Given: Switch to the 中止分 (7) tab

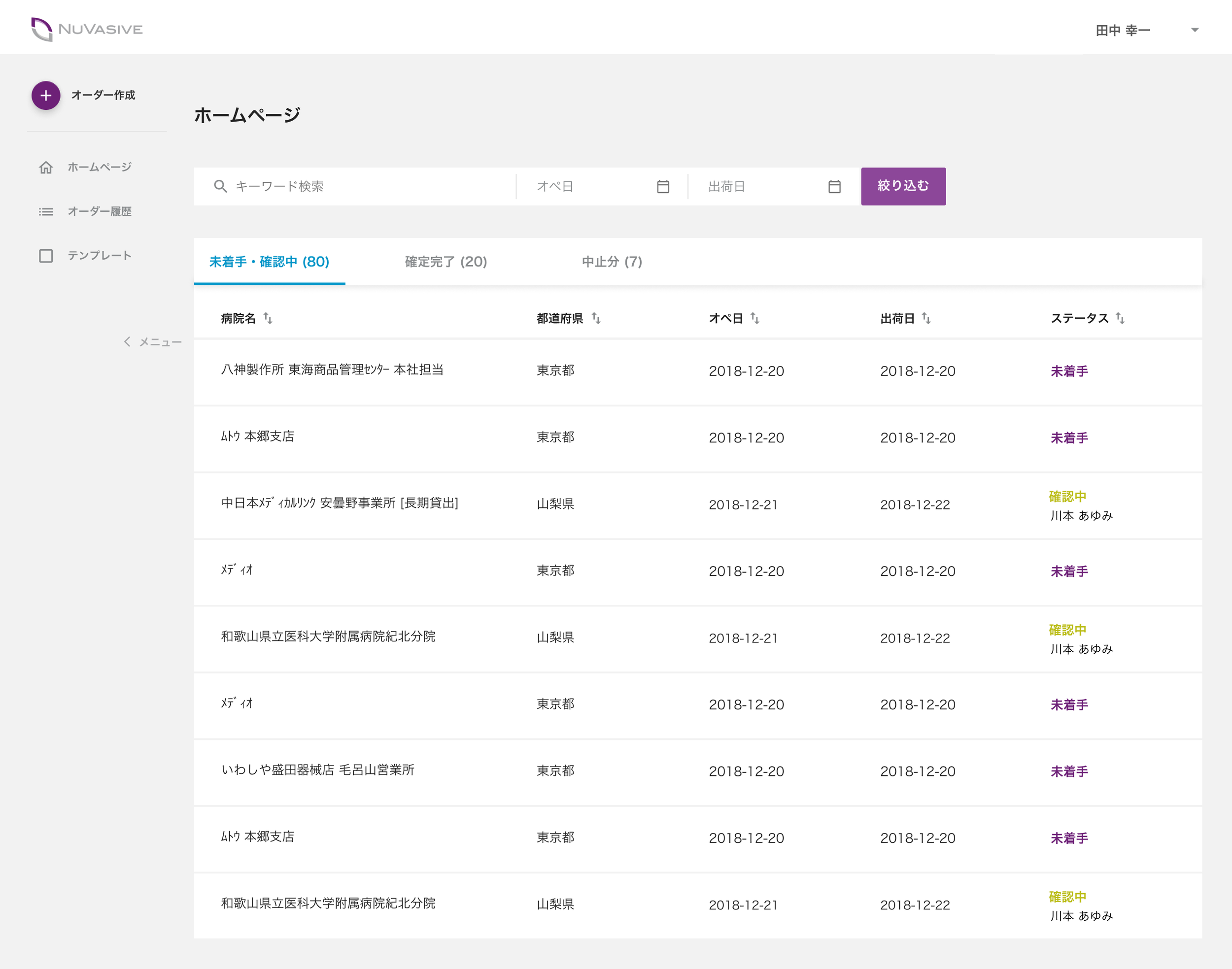Looking at the screenshot, I should click(613, 262).
